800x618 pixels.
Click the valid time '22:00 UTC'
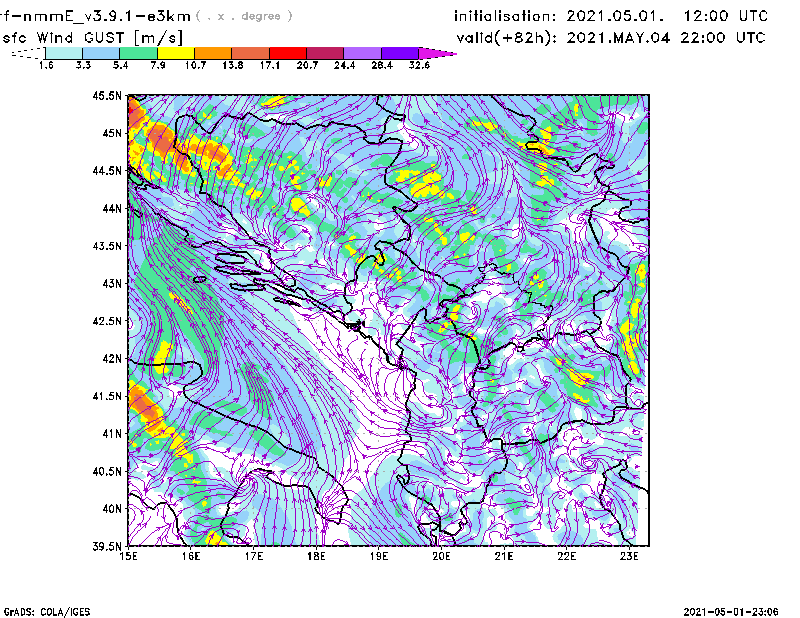pos(723,37)
